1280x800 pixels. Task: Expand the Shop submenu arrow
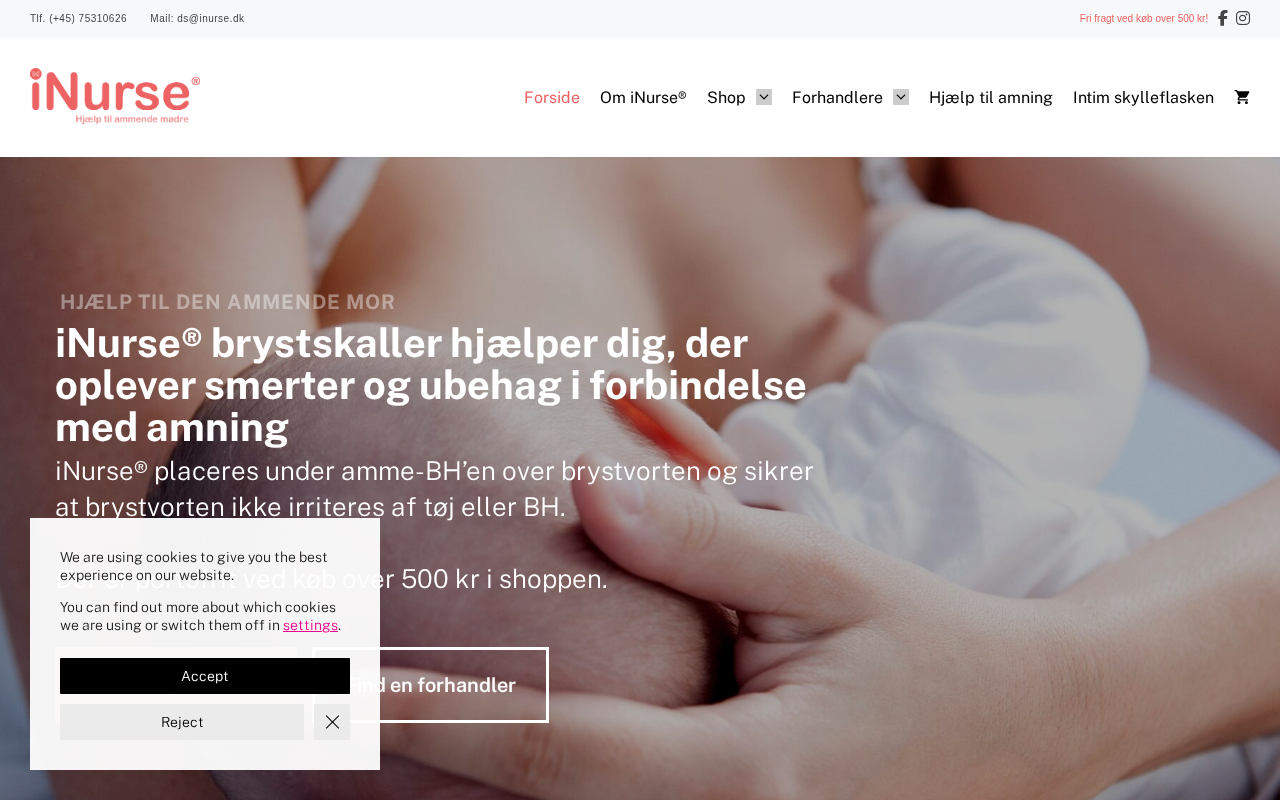[x=764, y=97]
